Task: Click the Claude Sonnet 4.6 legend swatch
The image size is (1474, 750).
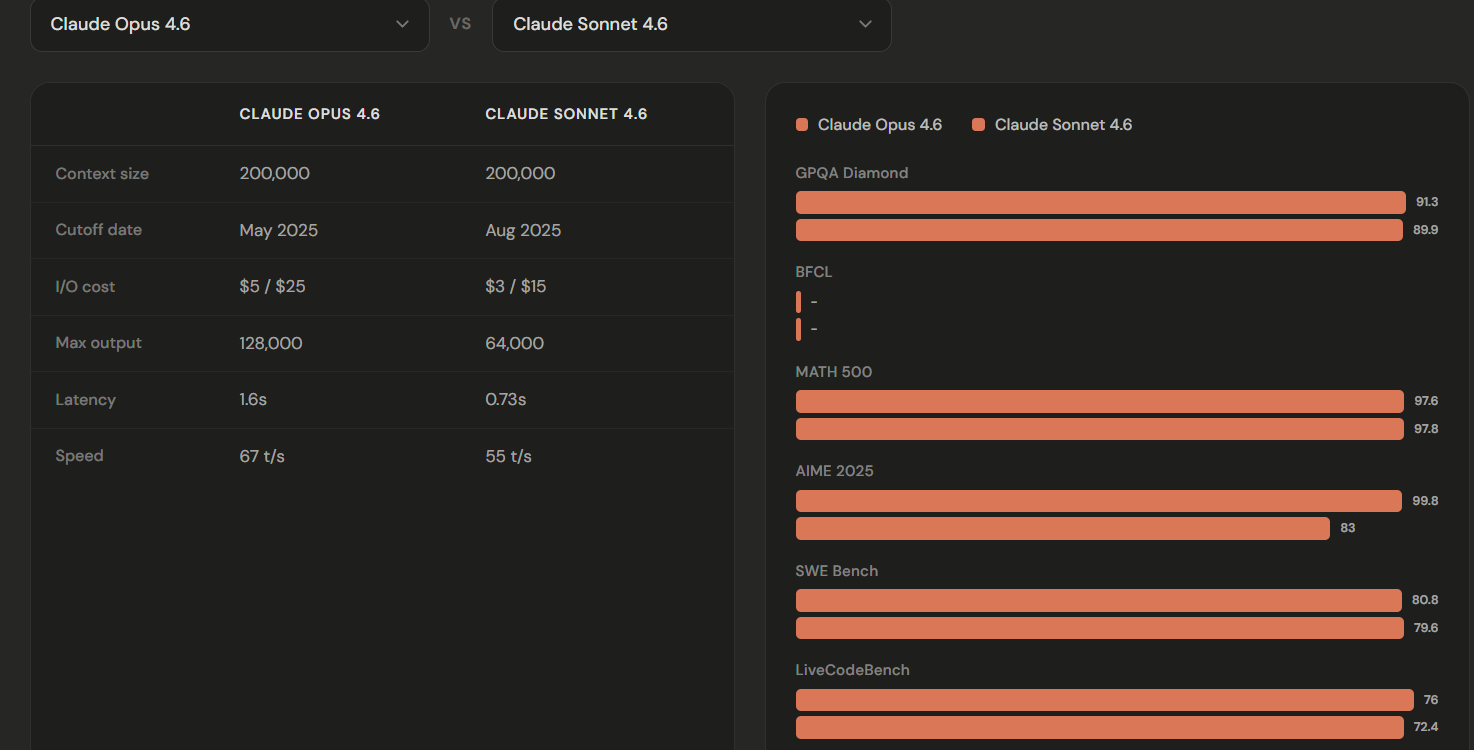Action: pyautogui.click(x=979, y=125)
